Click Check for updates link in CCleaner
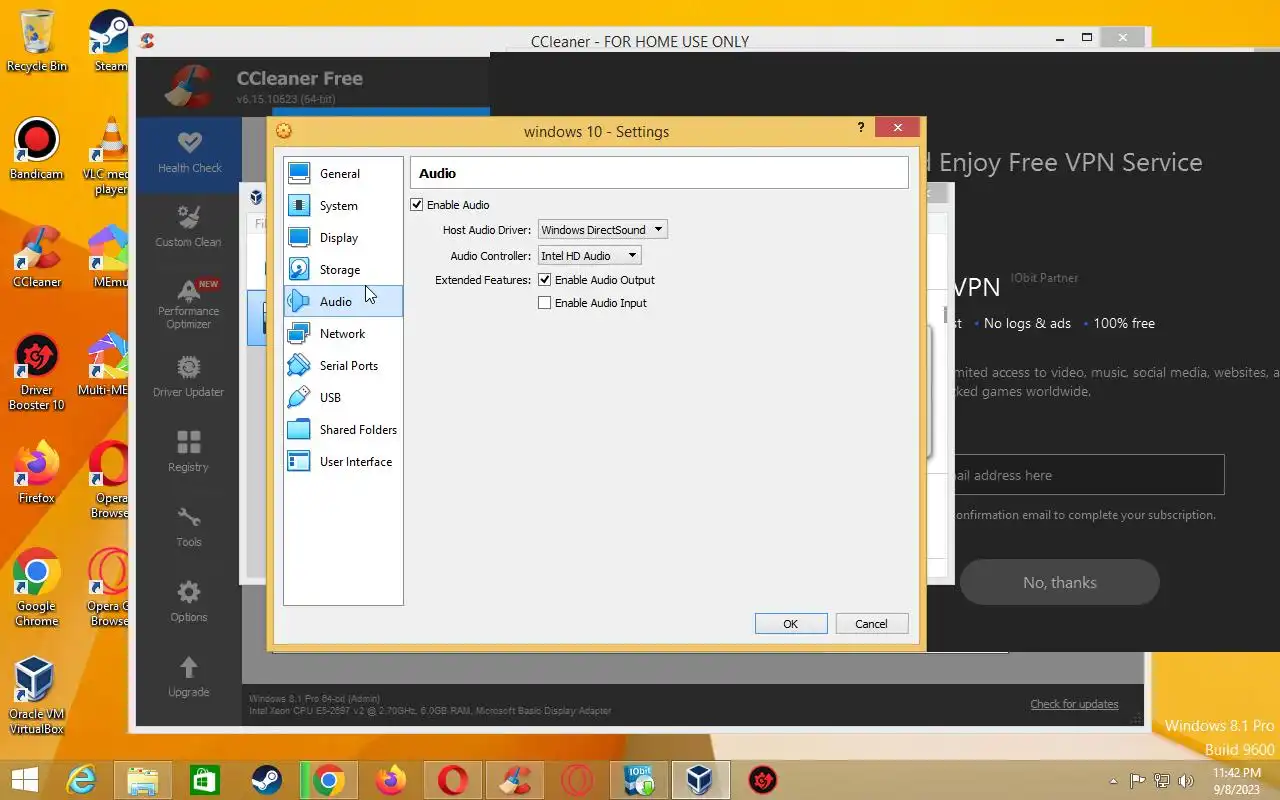The height and width of the screenshot is (800, 1280). point(1074,704)
